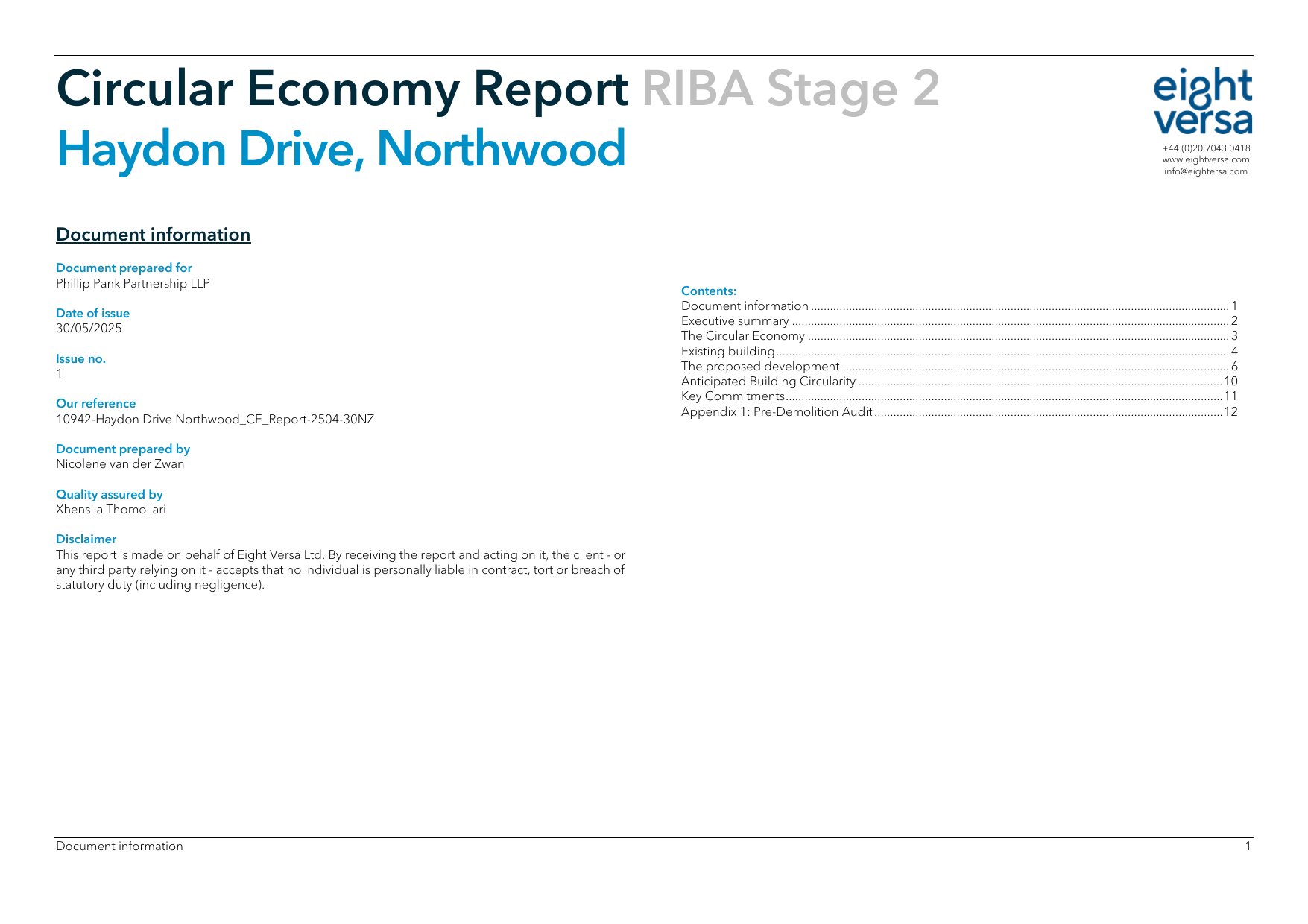This screenshot has height=924, width=1308.
Task: Select The proposed development contents entry
Action: tap(760, 367)
